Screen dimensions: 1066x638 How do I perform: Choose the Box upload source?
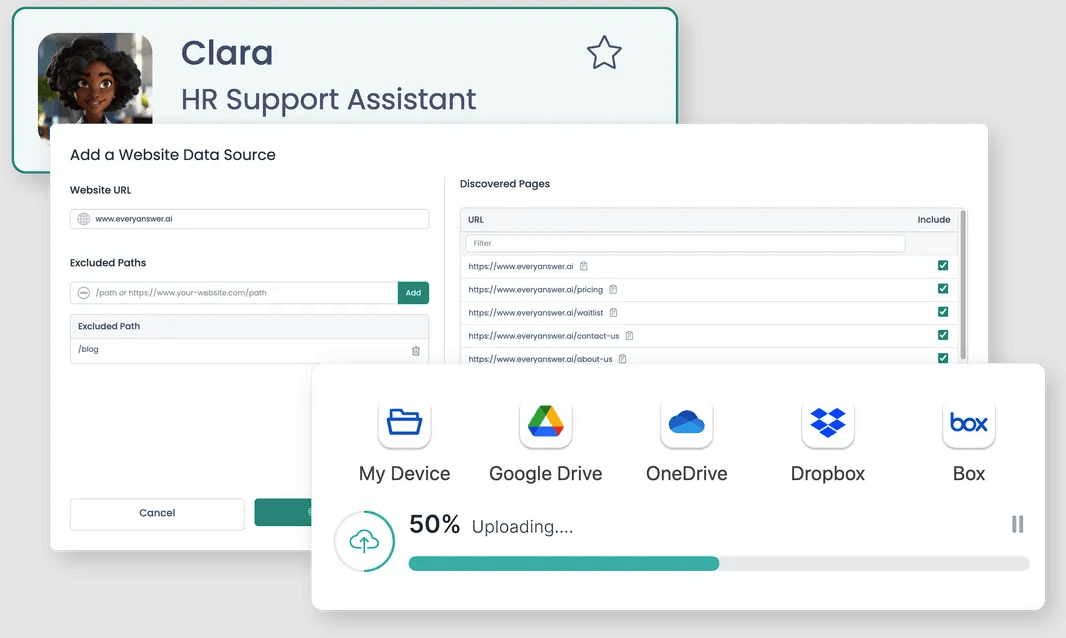(x=968, y=422)
